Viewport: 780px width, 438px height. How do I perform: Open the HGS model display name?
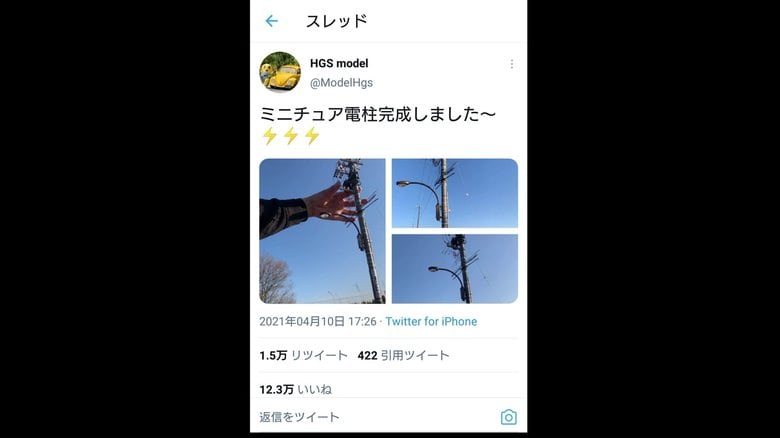pyautogui.click(x=339, y=63)
